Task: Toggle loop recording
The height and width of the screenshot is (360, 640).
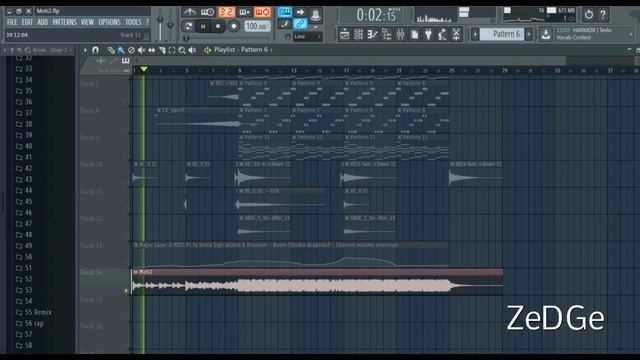Action: coord(262,12)
